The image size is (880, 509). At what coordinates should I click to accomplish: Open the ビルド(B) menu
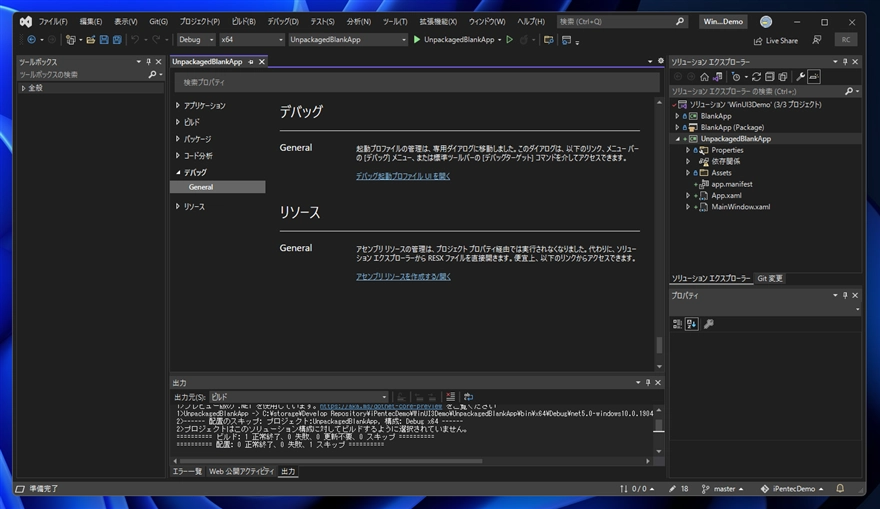point(244,21)
